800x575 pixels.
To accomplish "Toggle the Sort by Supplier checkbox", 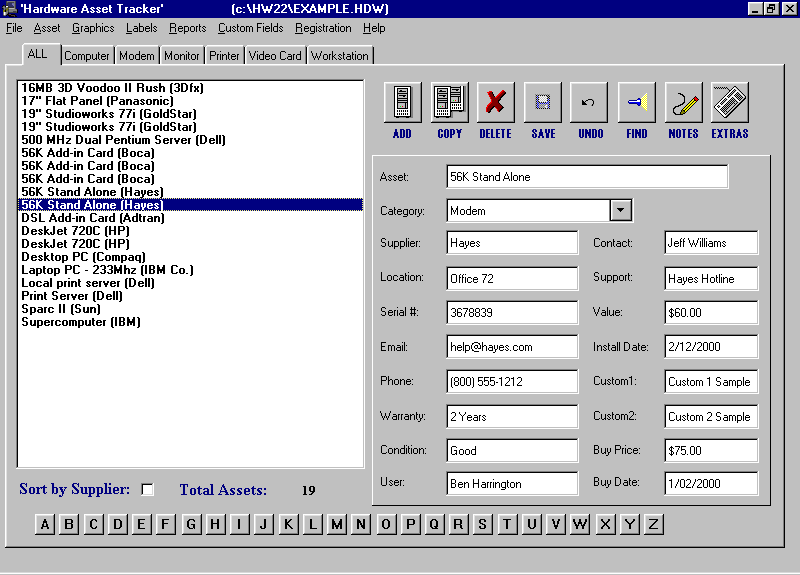I will [x=147, y=489].
